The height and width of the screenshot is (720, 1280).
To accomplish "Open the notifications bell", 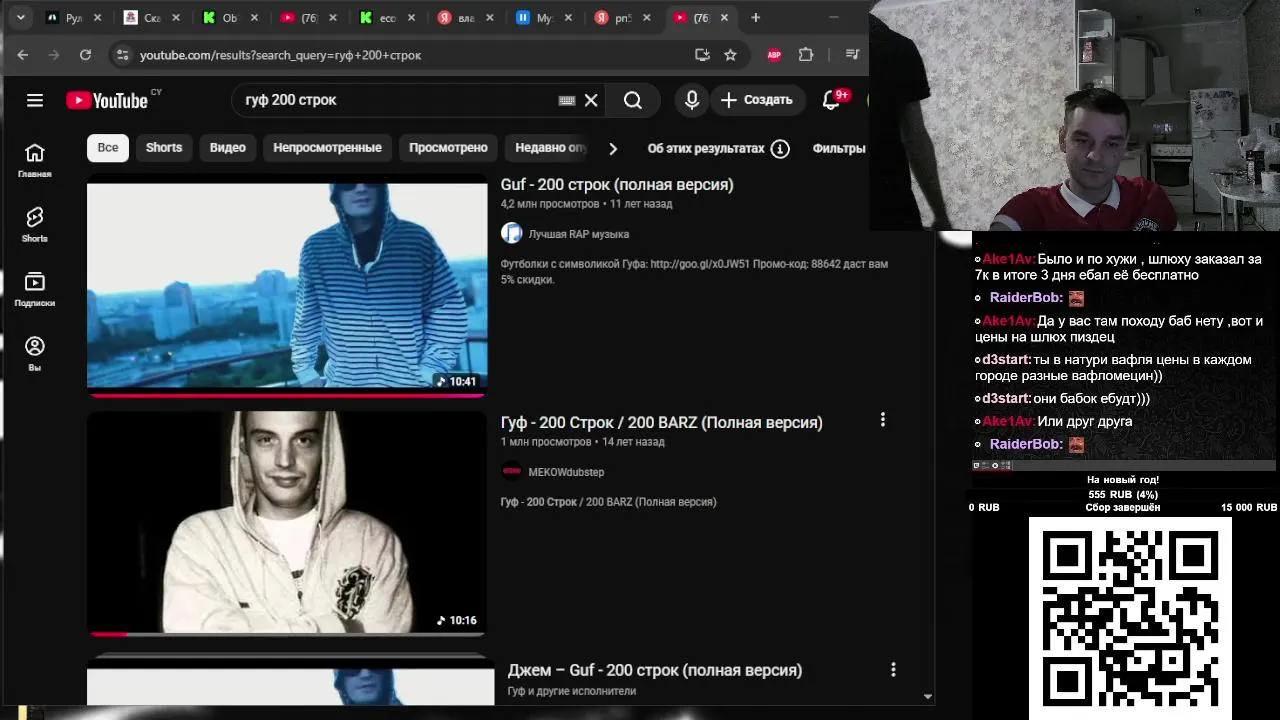I will point(831,100).
